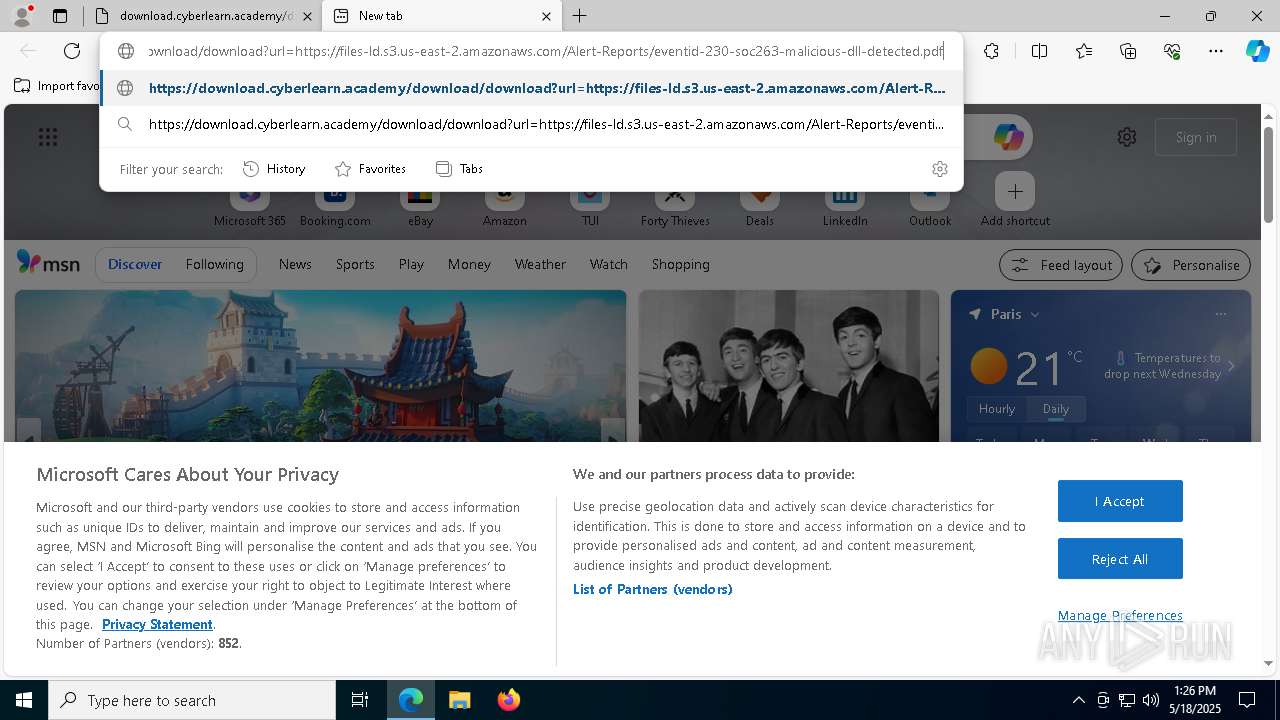Open the Watch category
1280x720 pixels.
pos(609,264)
